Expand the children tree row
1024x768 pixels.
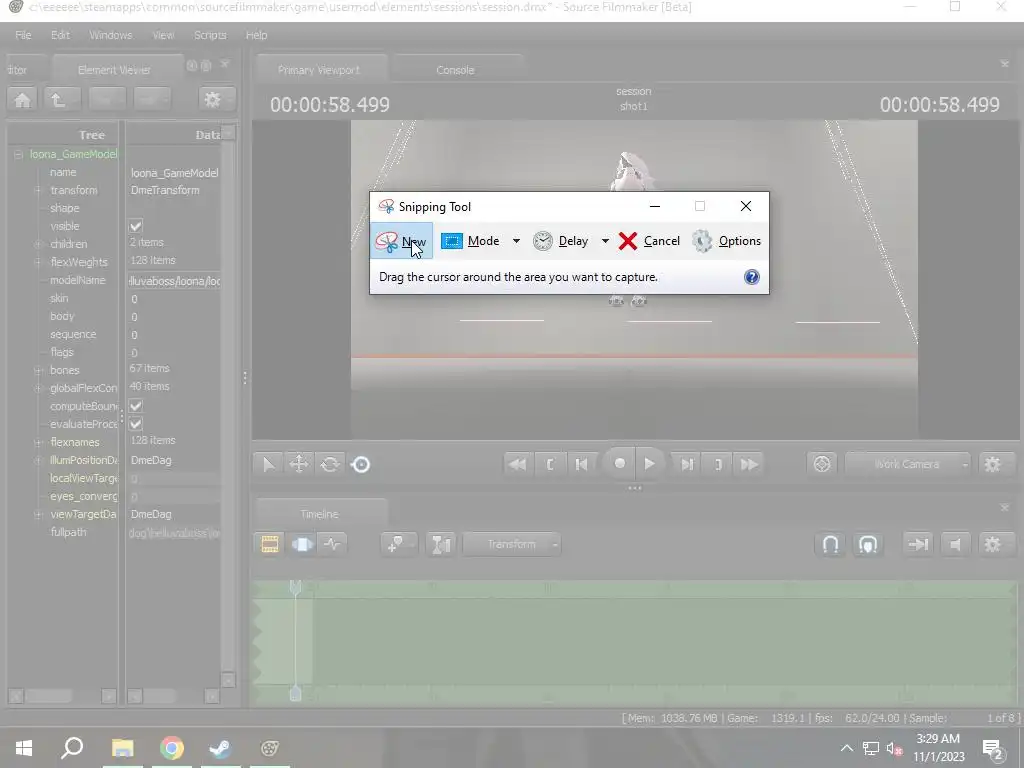pos(38,244)
